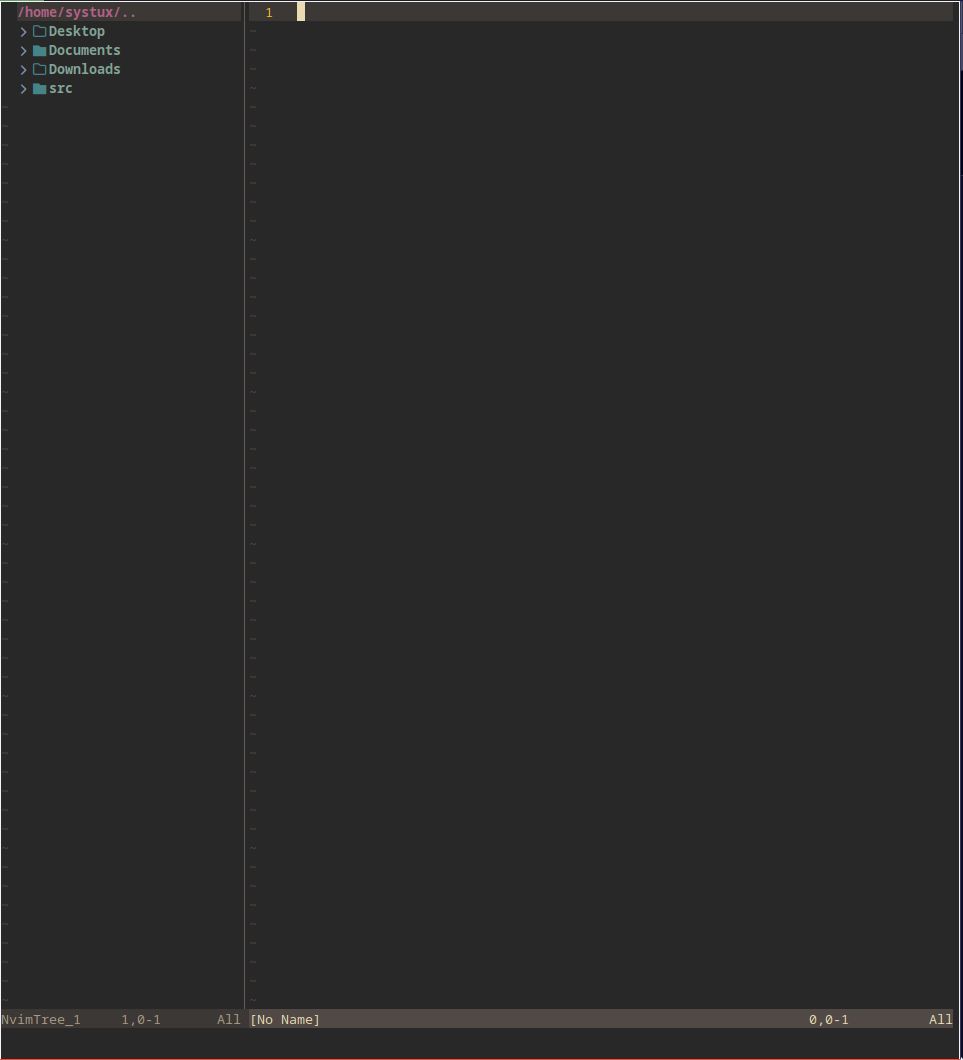963x1060 pixels.
Task: Select the Documents tree entry
Action: click(83, 50)
